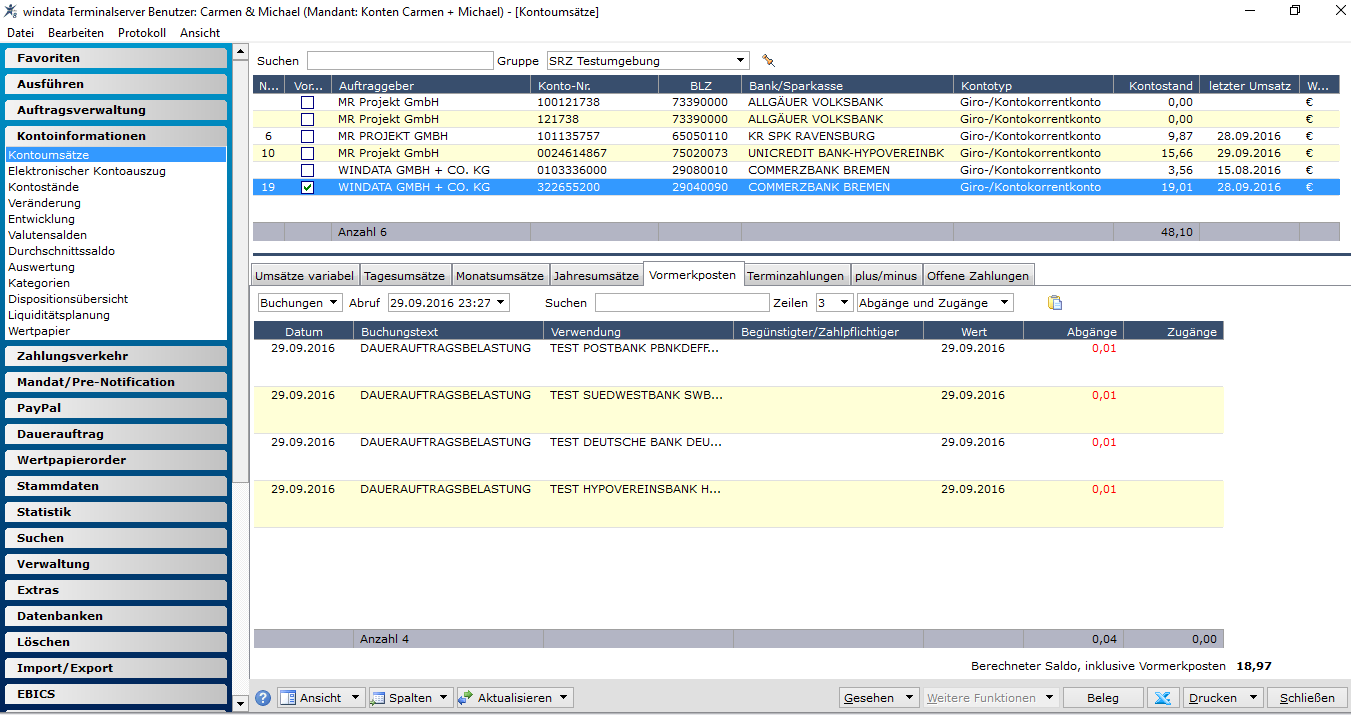This screenshot has height=715, width=1351.
Task: Click the Schließen button
Action: coord(1307,698)
